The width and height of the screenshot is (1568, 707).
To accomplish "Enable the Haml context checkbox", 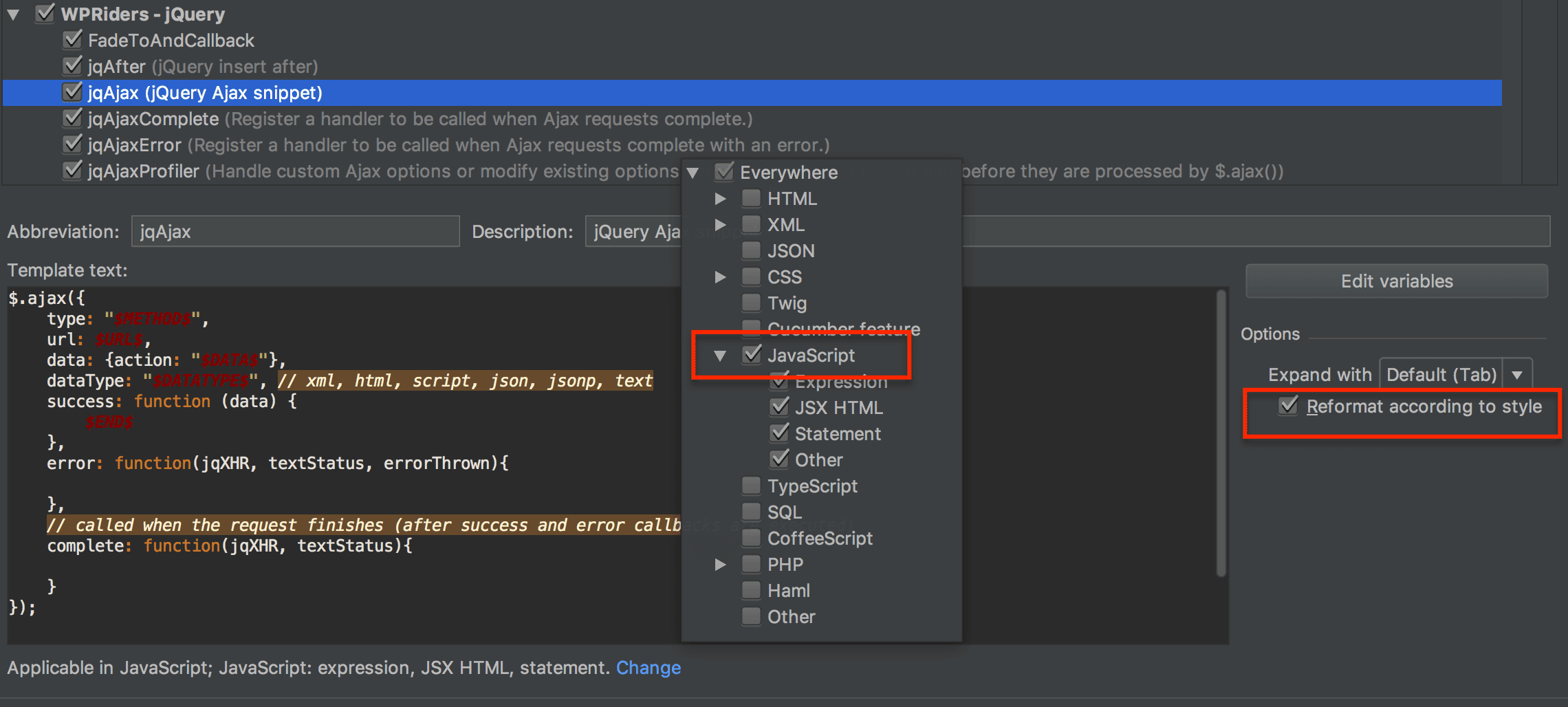I will click(x=752, y=590).
